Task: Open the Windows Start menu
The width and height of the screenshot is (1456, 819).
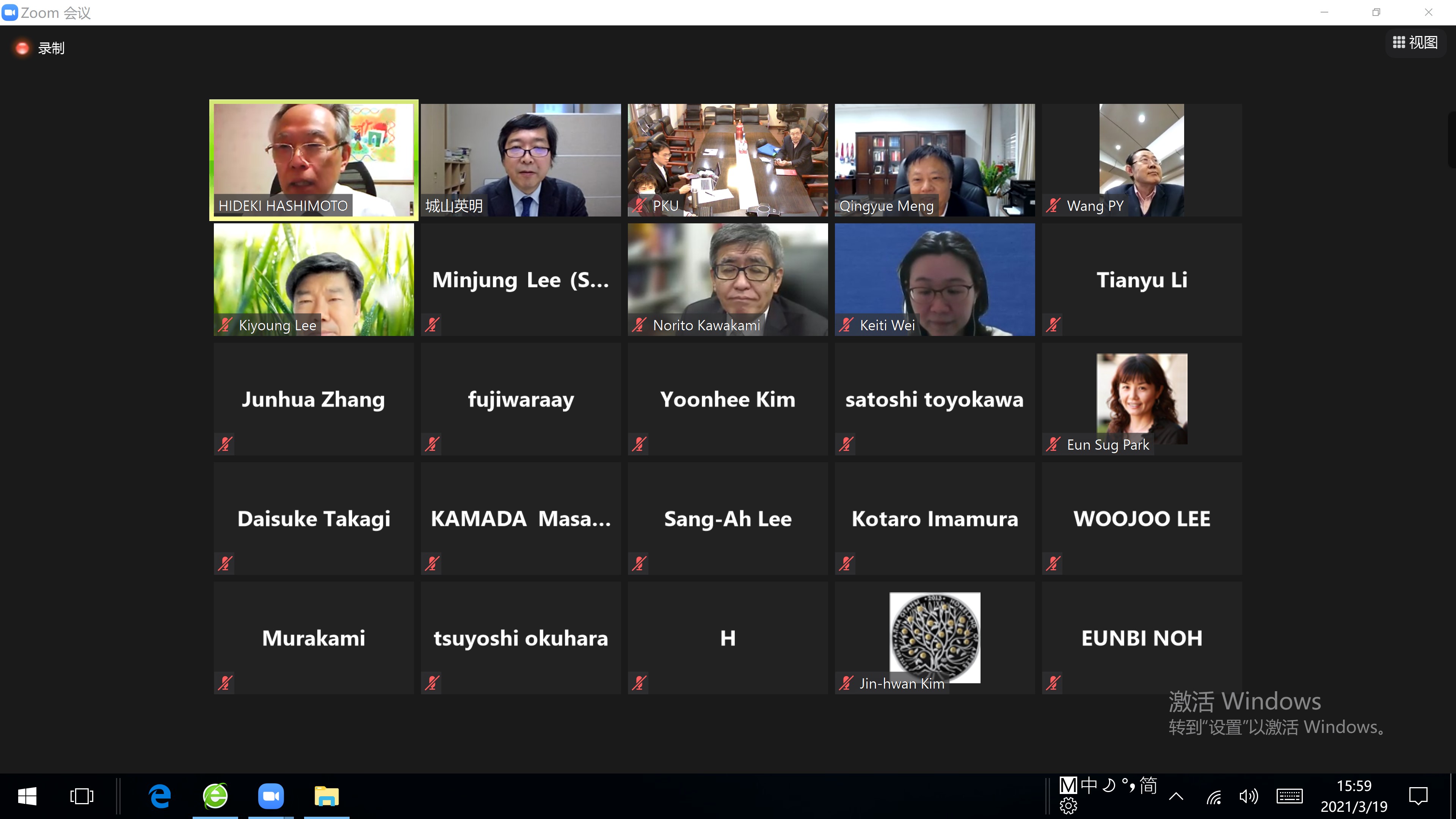Action: point(27,796)
